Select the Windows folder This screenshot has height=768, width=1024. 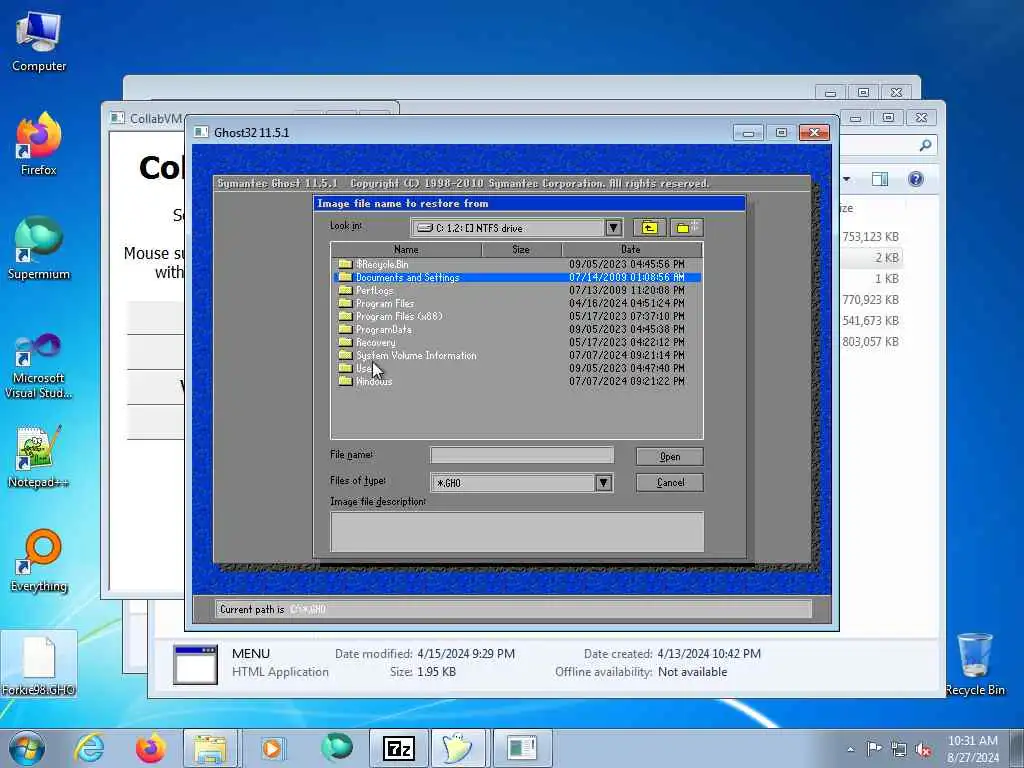[517, 381]
